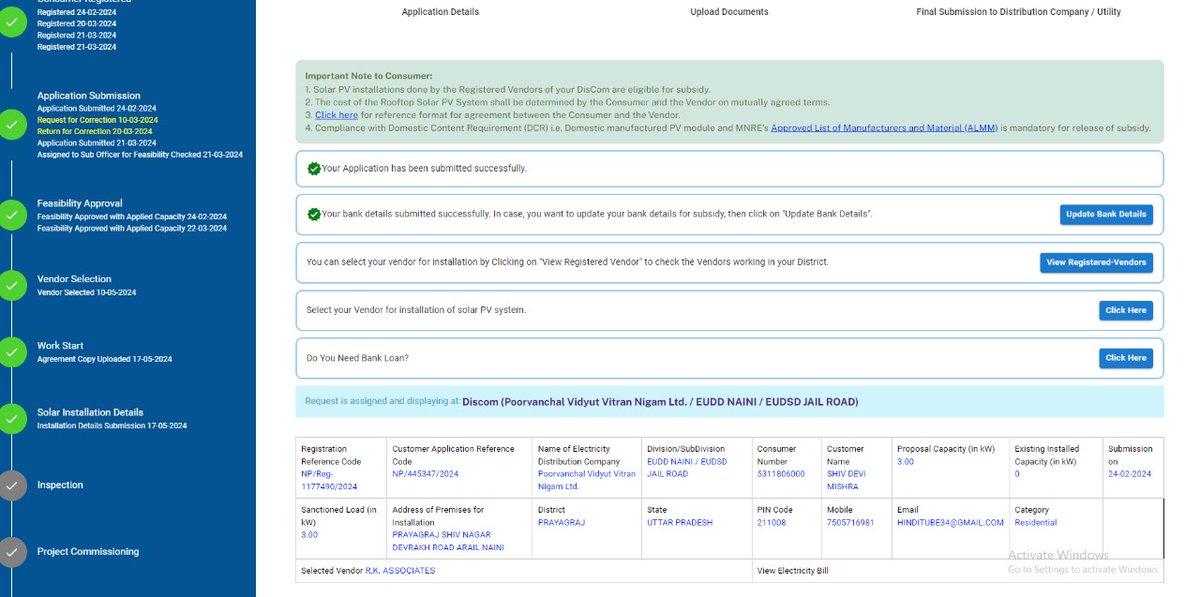Click the grey Inspection step icon
Viewport: 1200px width, 597px height.
[11, 485]
